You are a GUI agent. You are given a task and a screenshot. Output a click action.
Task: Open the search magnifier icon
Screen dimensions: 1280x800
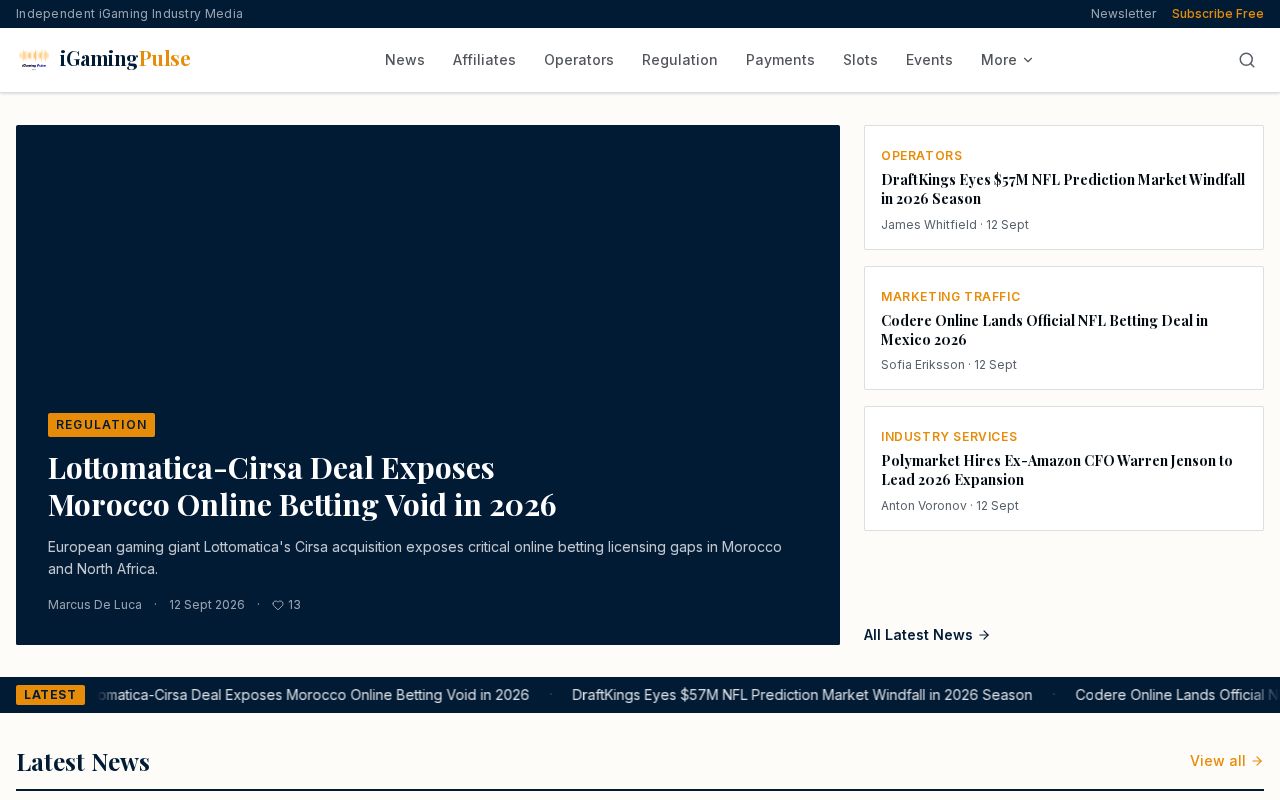(1247, 60)
